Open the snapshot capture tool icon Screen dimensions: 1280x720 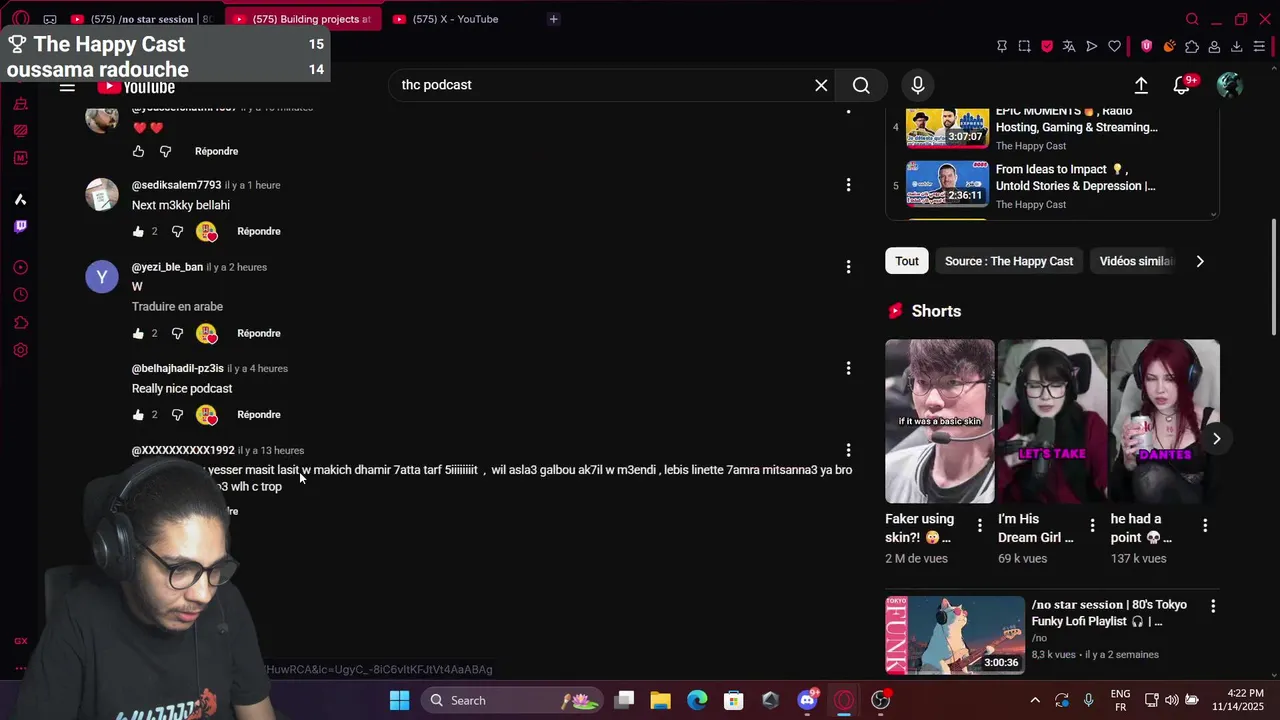(1024, 46)
